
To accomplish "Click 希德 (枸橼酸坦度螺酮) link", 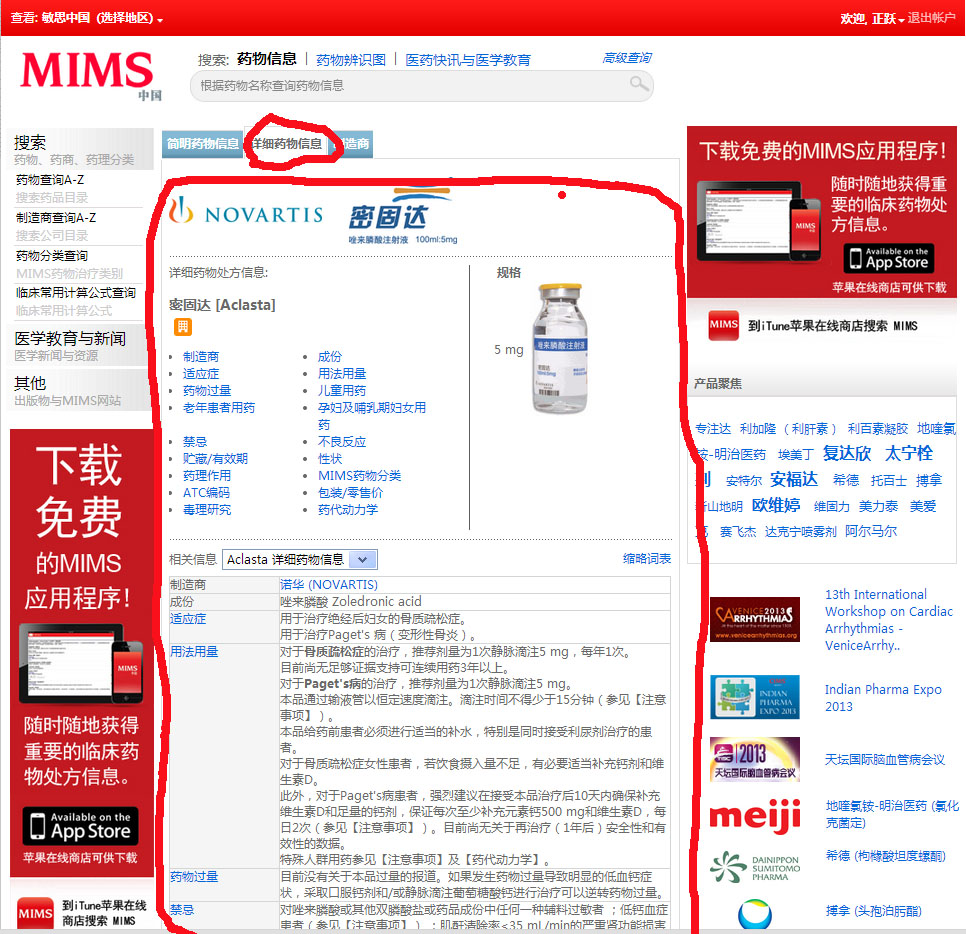I will pyautogui.click(x=885, y=856).
